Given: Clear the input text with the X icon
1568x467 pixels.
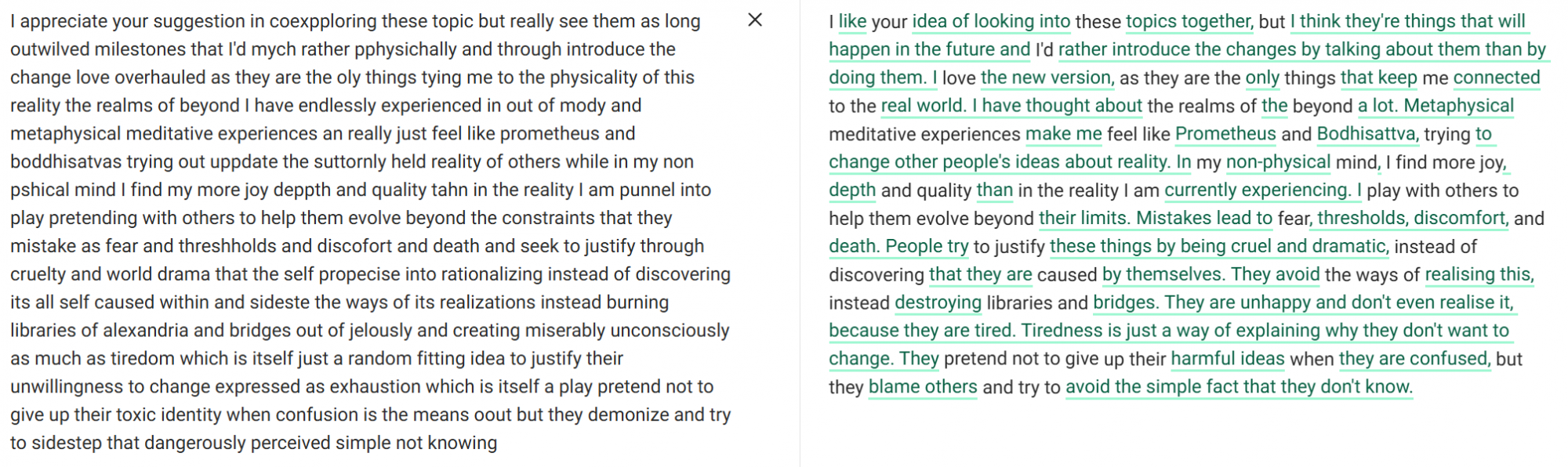Looking at the screenshot, I should [755, 20].
